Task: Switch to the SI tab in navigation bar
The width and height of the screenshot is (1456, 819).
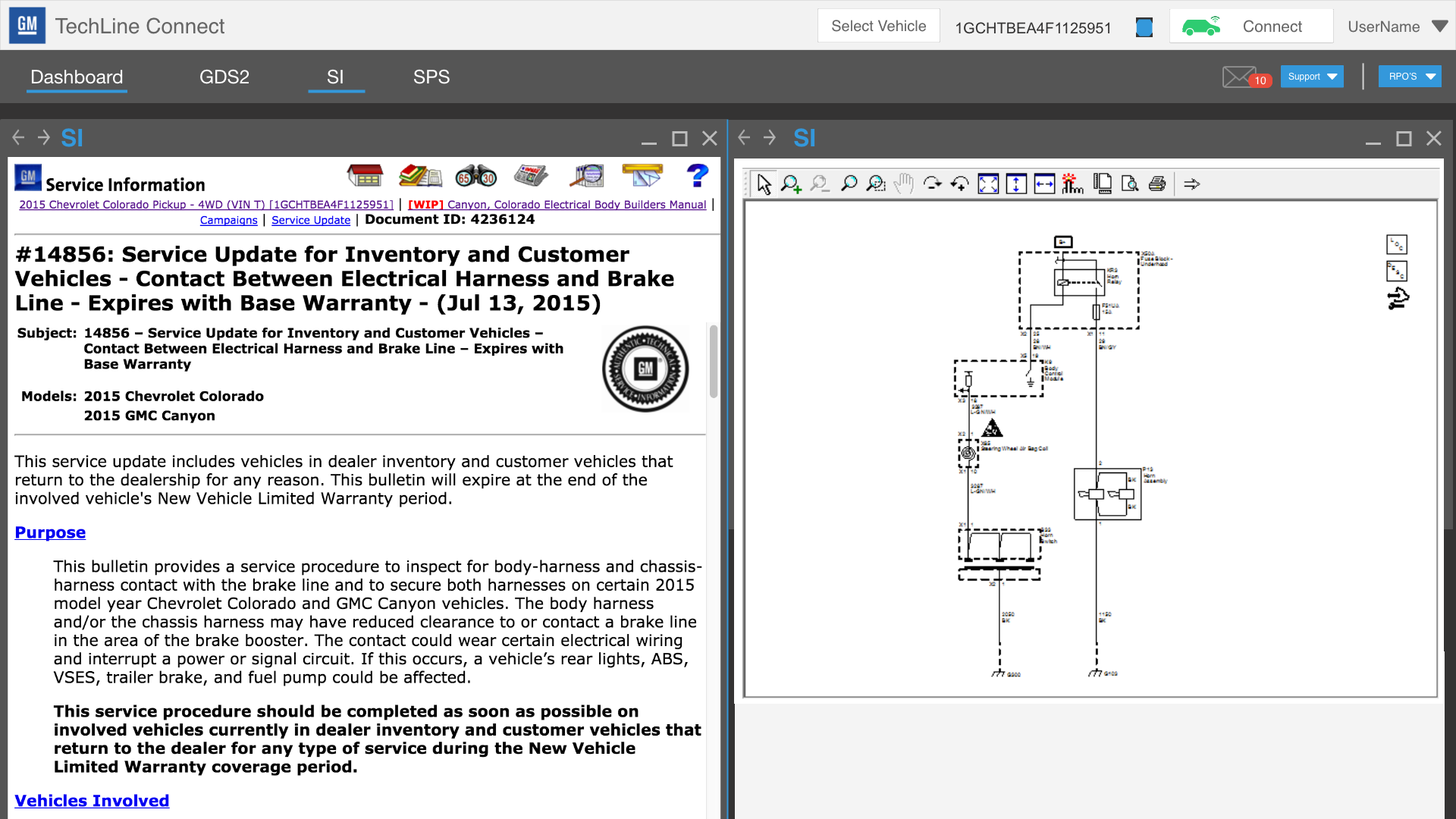Action: [335, 77]
